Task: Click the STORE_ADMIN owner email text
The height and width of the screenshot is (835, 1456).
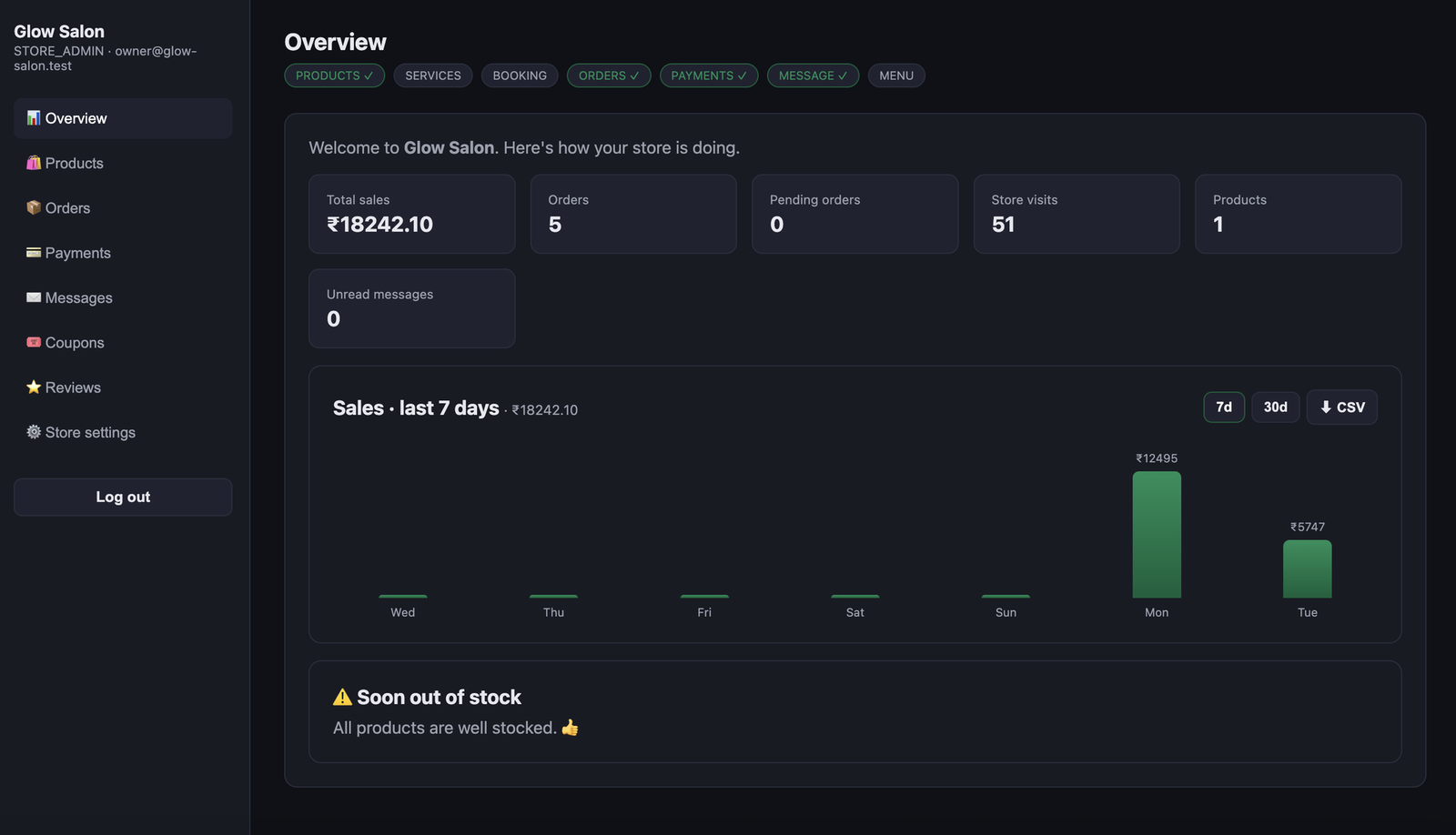Action: point(105,58)
